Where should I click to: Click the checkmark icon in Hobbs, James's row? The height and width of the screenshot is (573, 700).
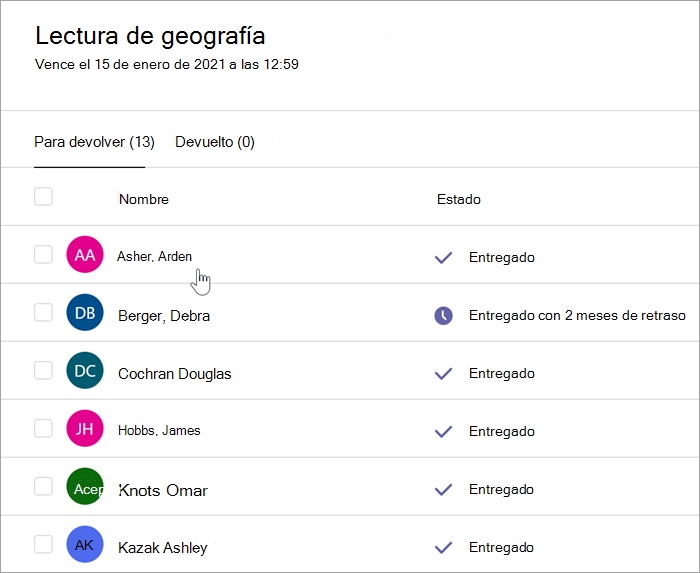(443, 432)
